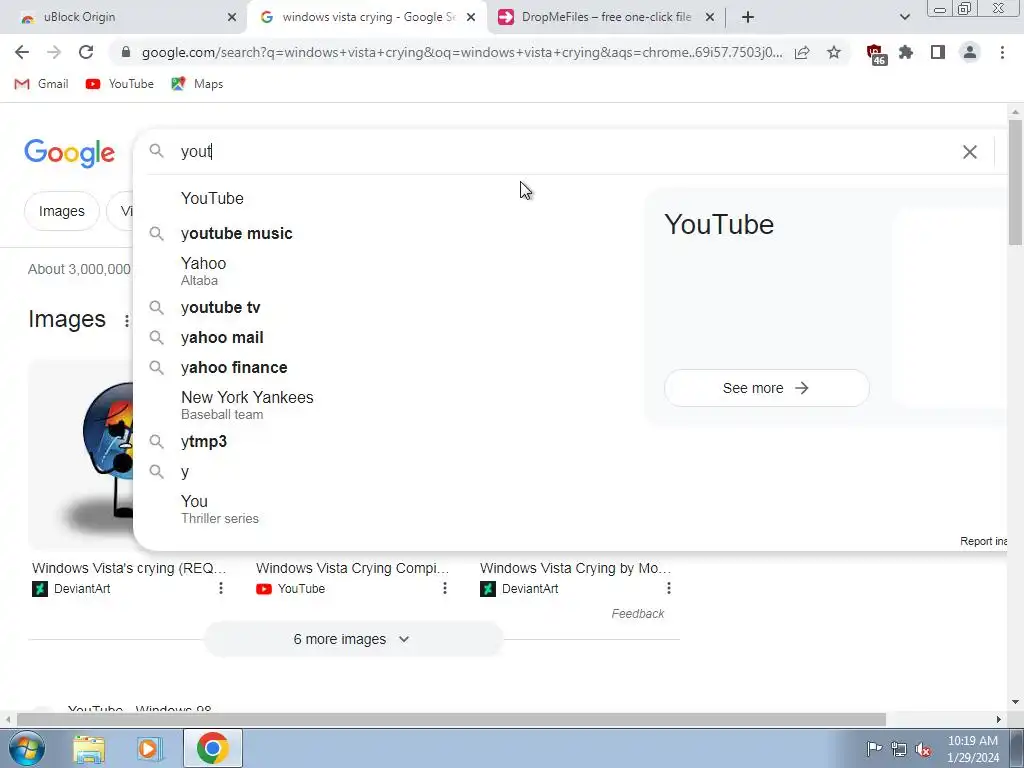This screenshot has height=768, width=1024.
Task: Go back to the previous page
Action: pyautogui.click(x=22, y=52)
